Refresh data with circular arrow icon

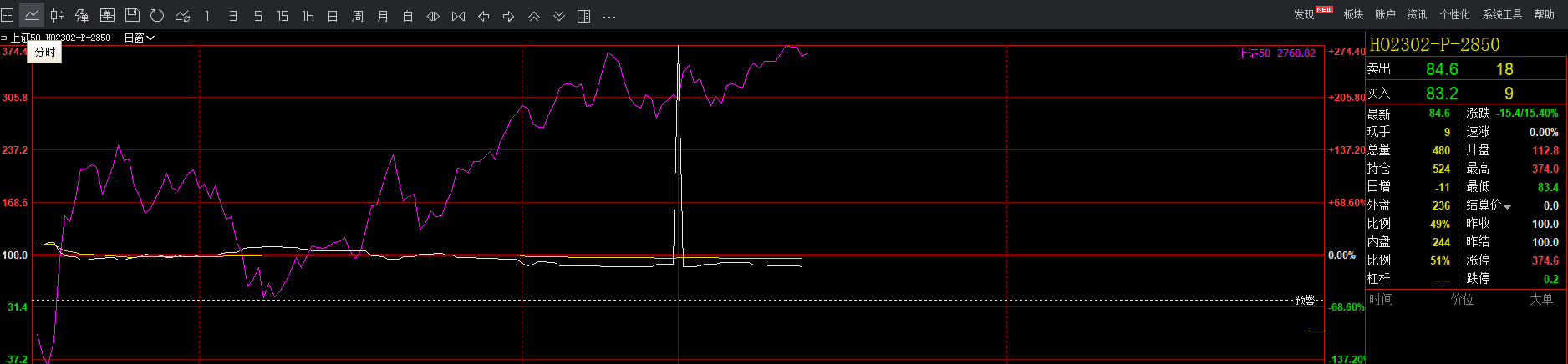[157, 15]
